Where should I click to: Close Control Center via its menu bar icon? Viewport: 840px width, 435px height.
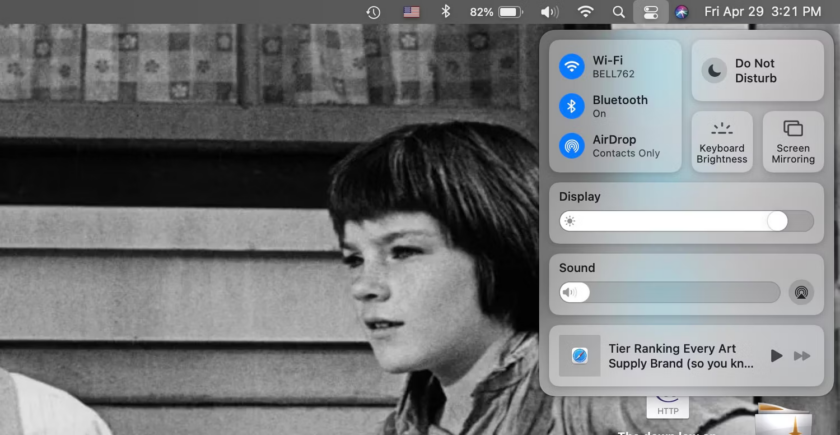pos(651,12)
